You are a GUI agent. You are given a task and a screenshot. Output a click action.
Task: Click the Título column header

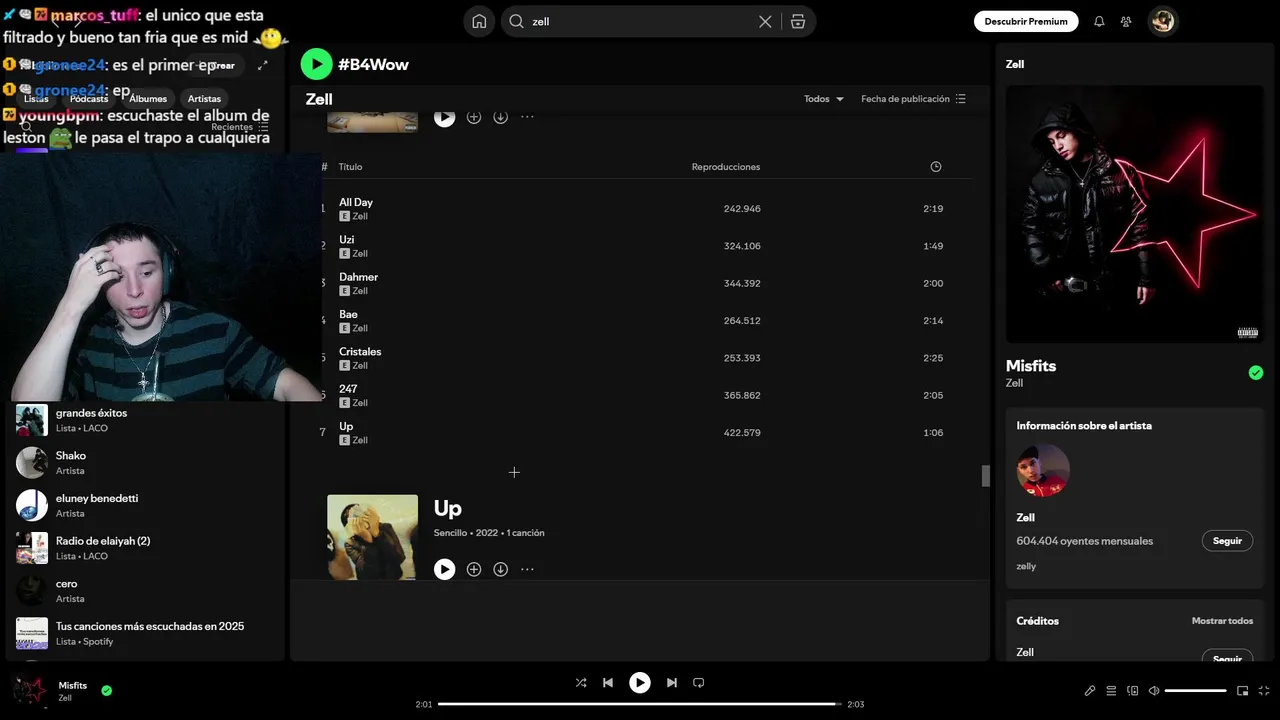click(x=350, y=167)
